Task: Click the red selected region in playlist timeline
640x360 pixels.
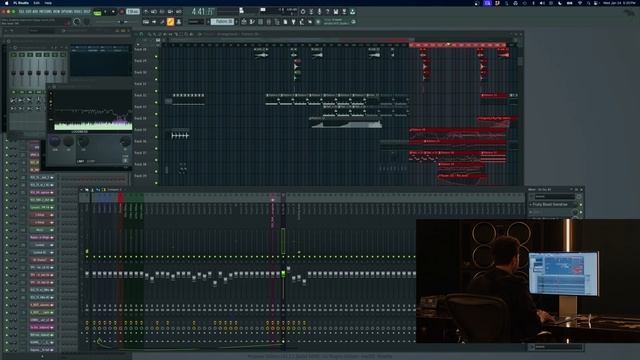Action: coord(458,45)
